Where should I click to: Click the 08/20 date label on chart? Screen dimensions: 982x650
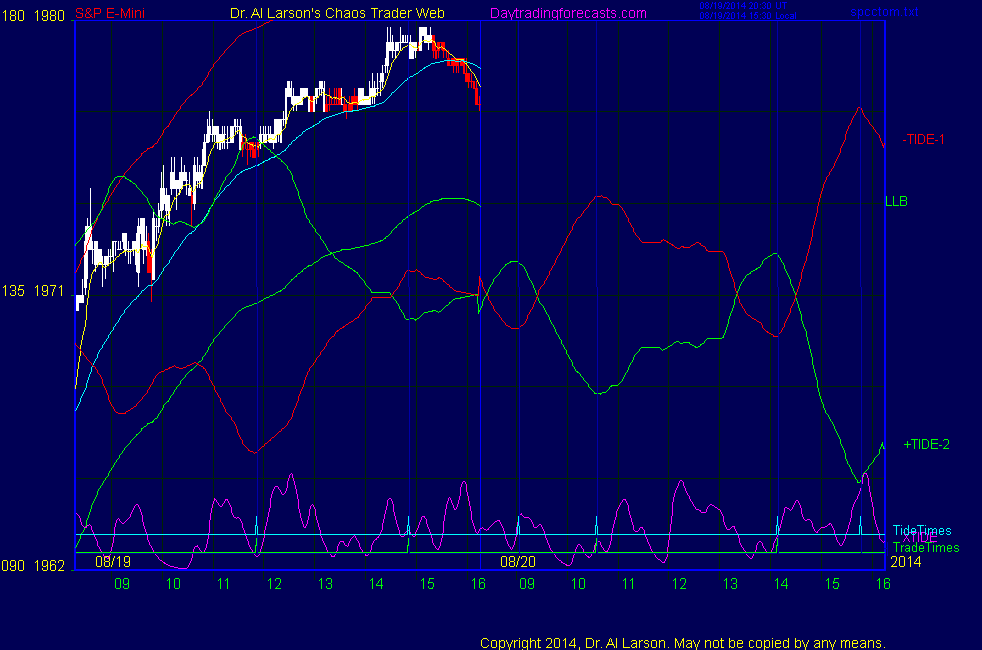point(518,562)
